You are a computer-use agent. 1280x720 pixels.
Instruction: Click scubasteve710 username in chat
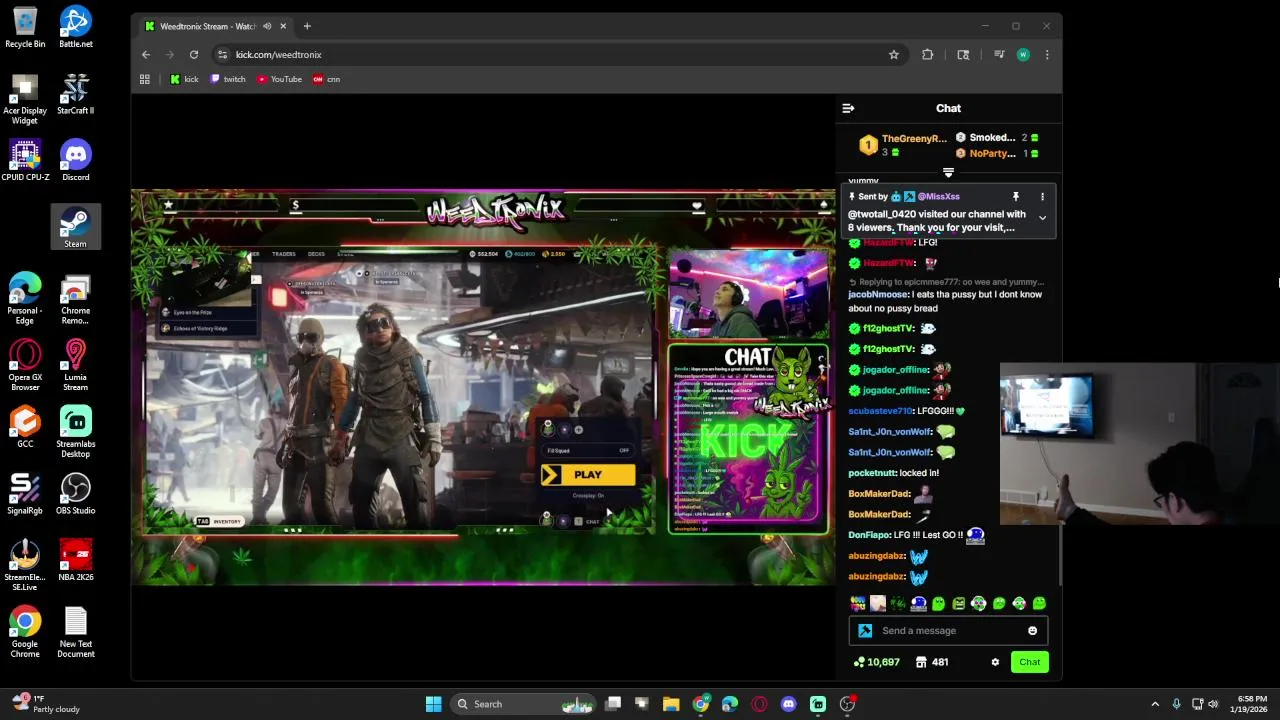click(880, 411)
